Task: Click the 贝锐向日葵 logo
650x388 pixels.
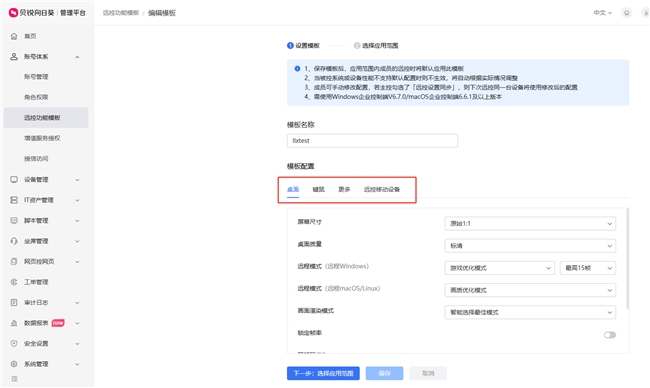Action: point(47,13)
